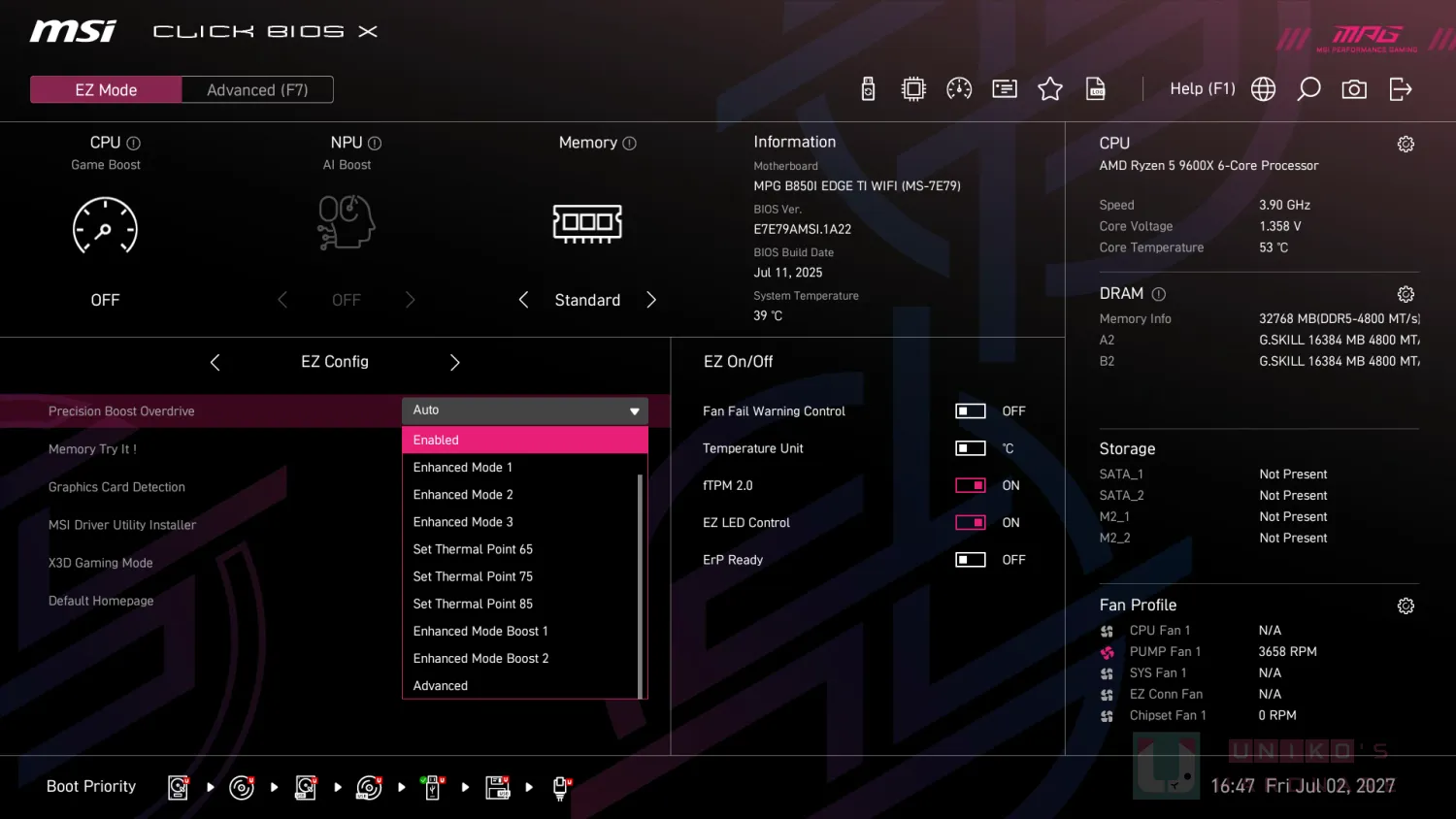Go to previous EZ Config page
Image resolution: width=1456 pixels, height=819 pixels.
tap(215, 362)
